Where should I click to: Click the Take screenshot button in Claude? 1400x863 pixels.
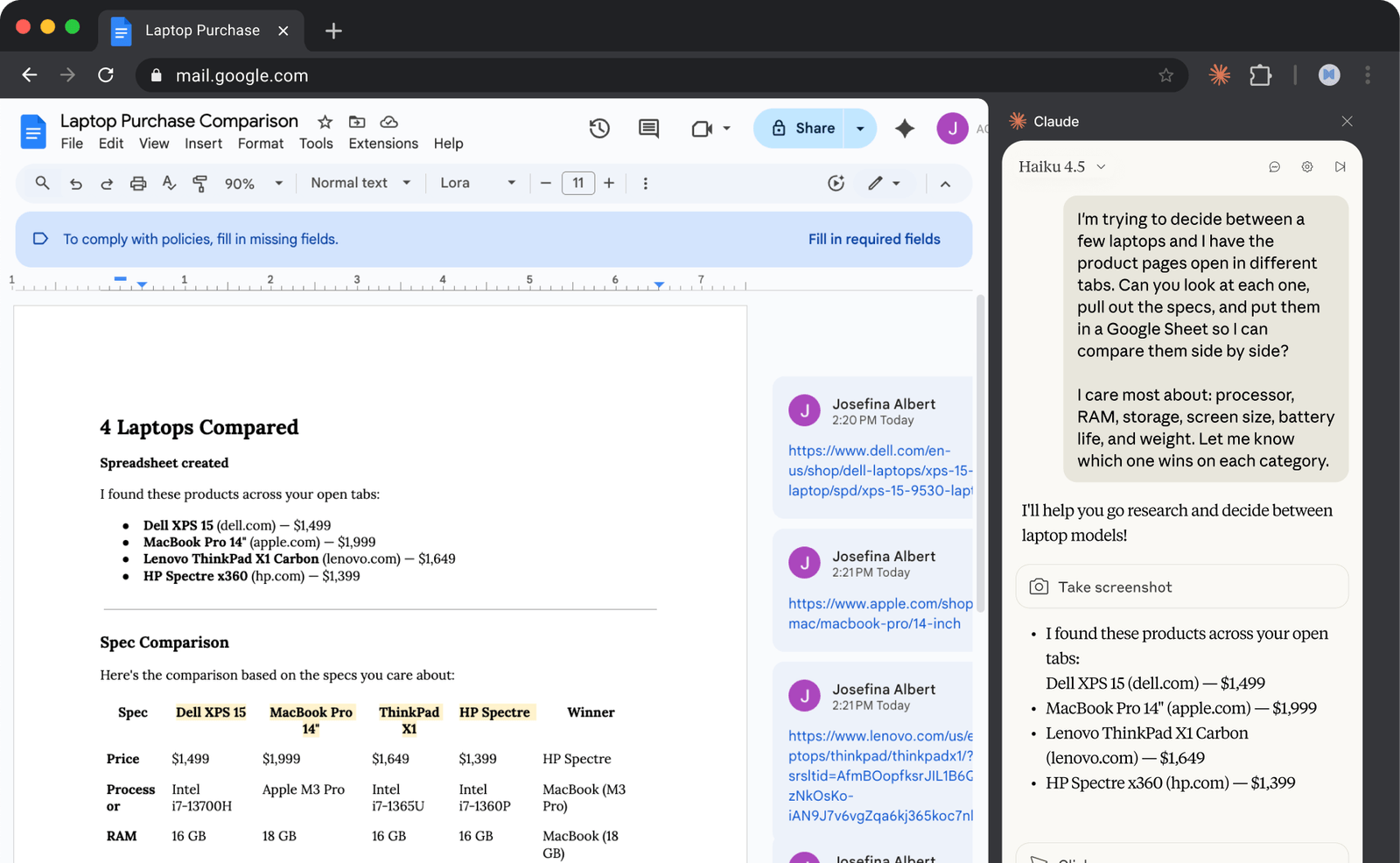[1182, 586]
